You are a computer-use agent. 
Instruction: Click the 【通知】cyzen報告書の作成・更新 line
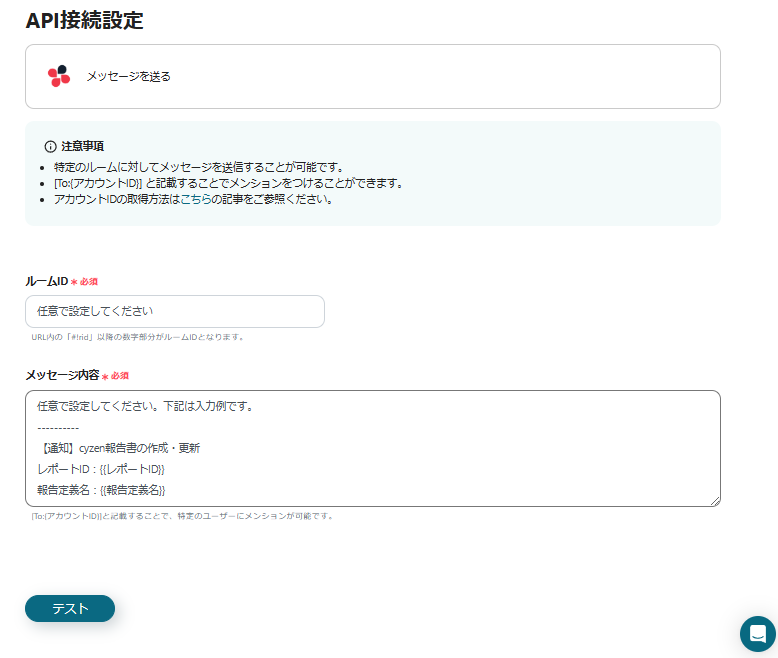(x=119, y=448)
